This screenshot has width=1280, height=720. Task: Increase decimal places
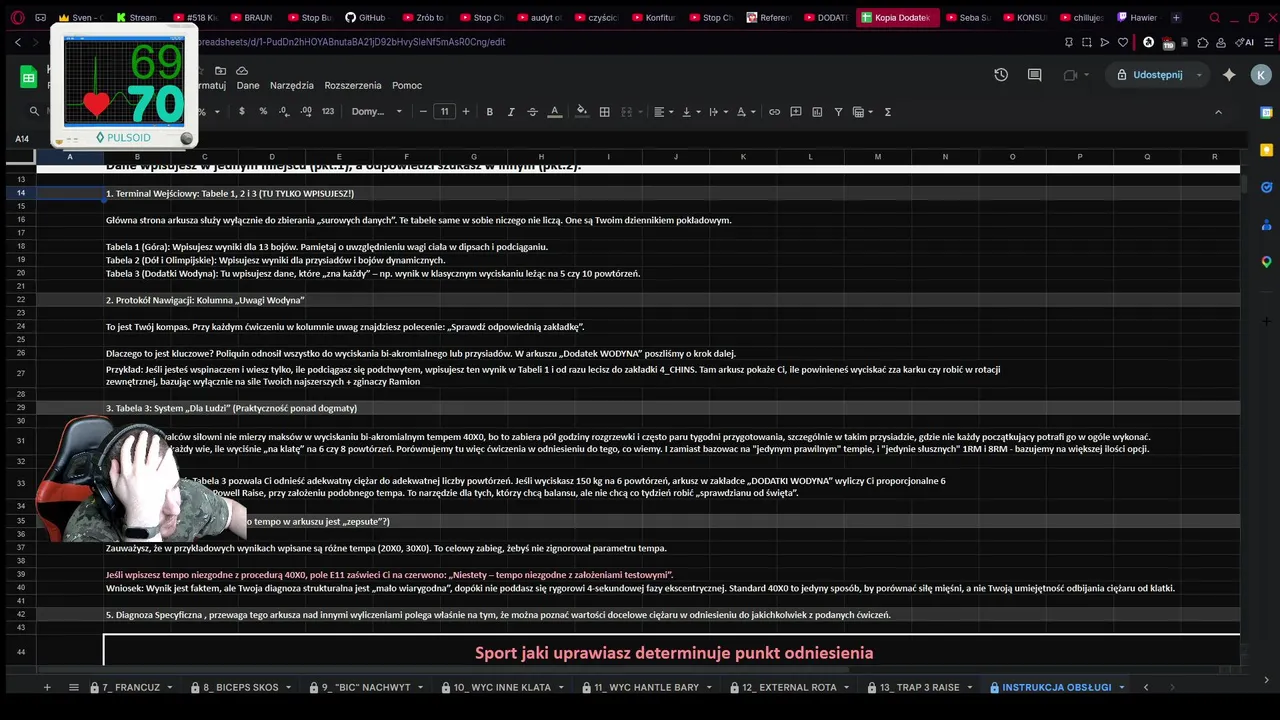coord(305,112)
